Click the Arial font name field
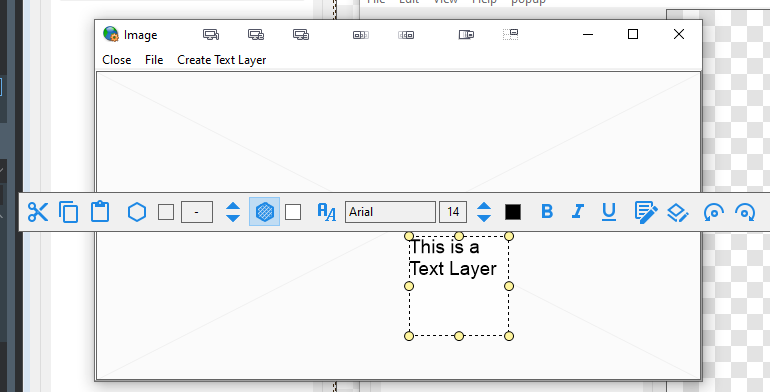Image resolution: width=770 pixels, height=392 pixels. click(390, 212)
